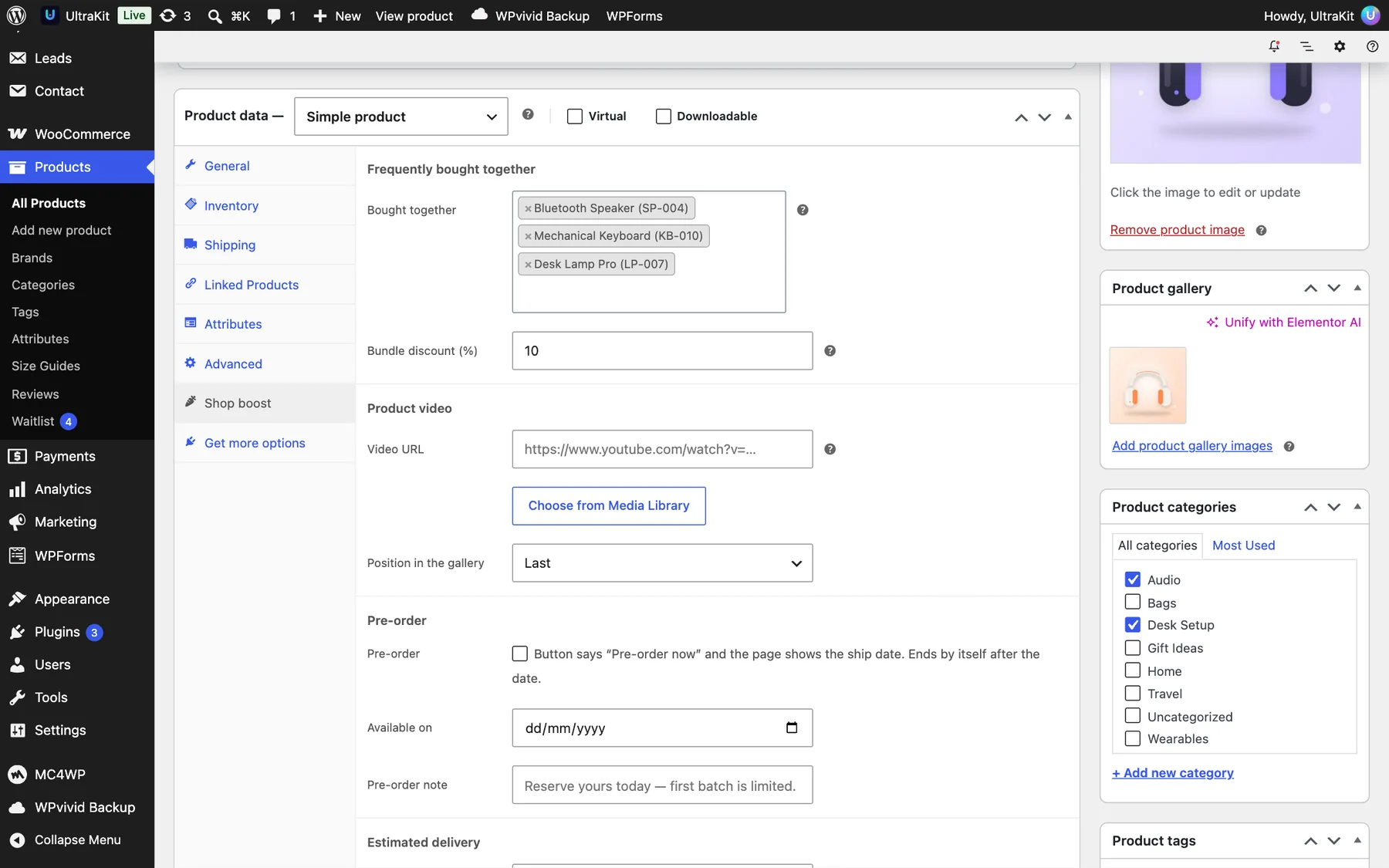Remove Bluetooth Speaker (SP-004) from bundle
This screenshot has height=868, width=1389.
[528, 208]
